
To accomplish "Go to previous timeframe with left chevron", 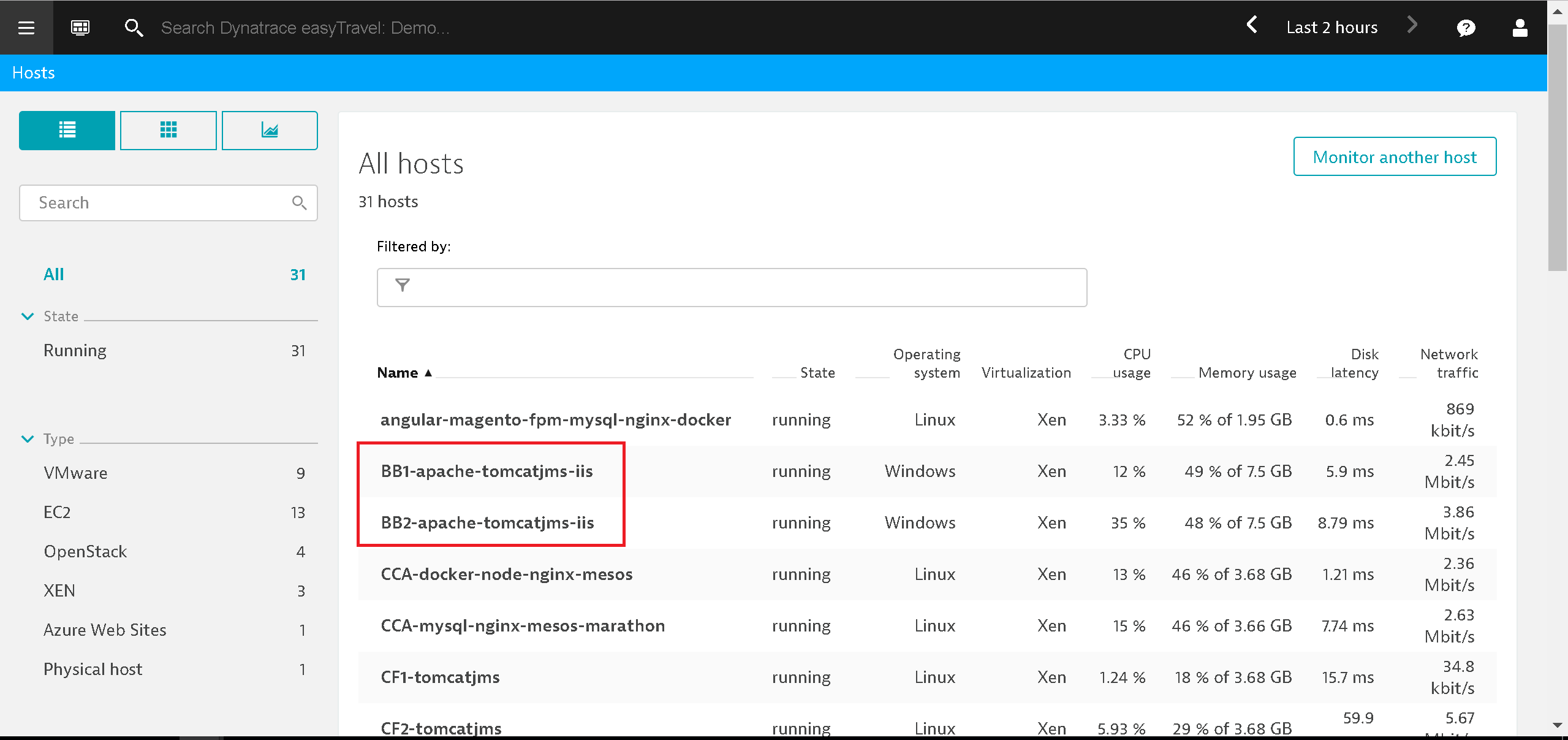I will [1252, 26].
